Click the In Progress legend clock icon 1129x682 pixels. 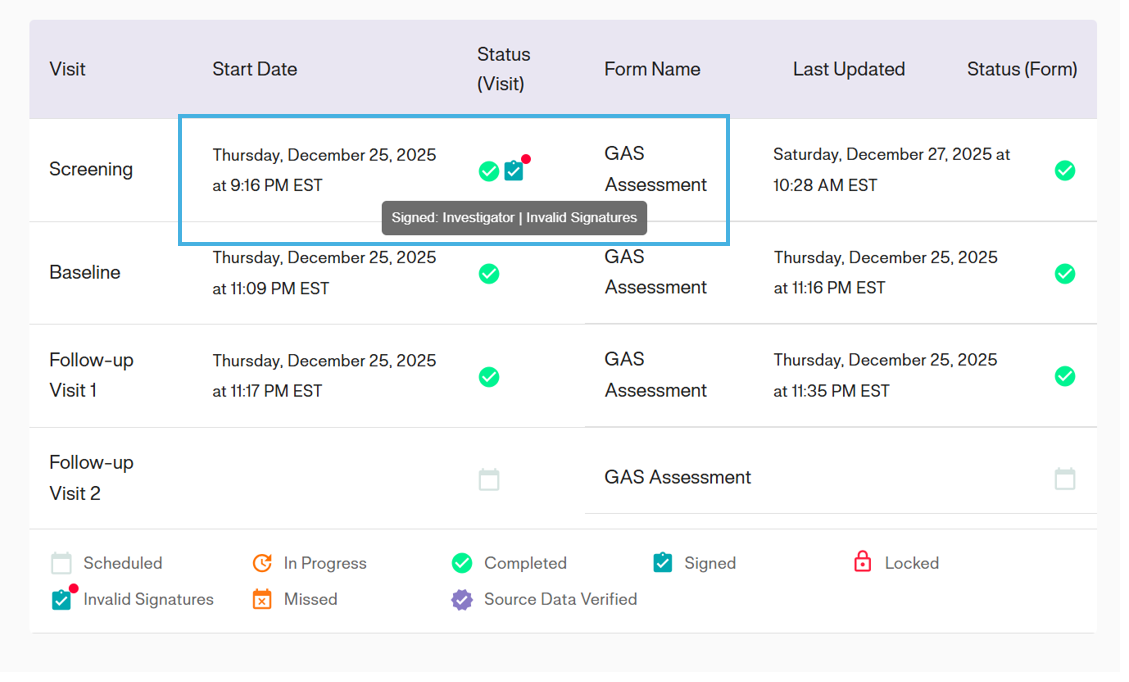coord(262,563)
